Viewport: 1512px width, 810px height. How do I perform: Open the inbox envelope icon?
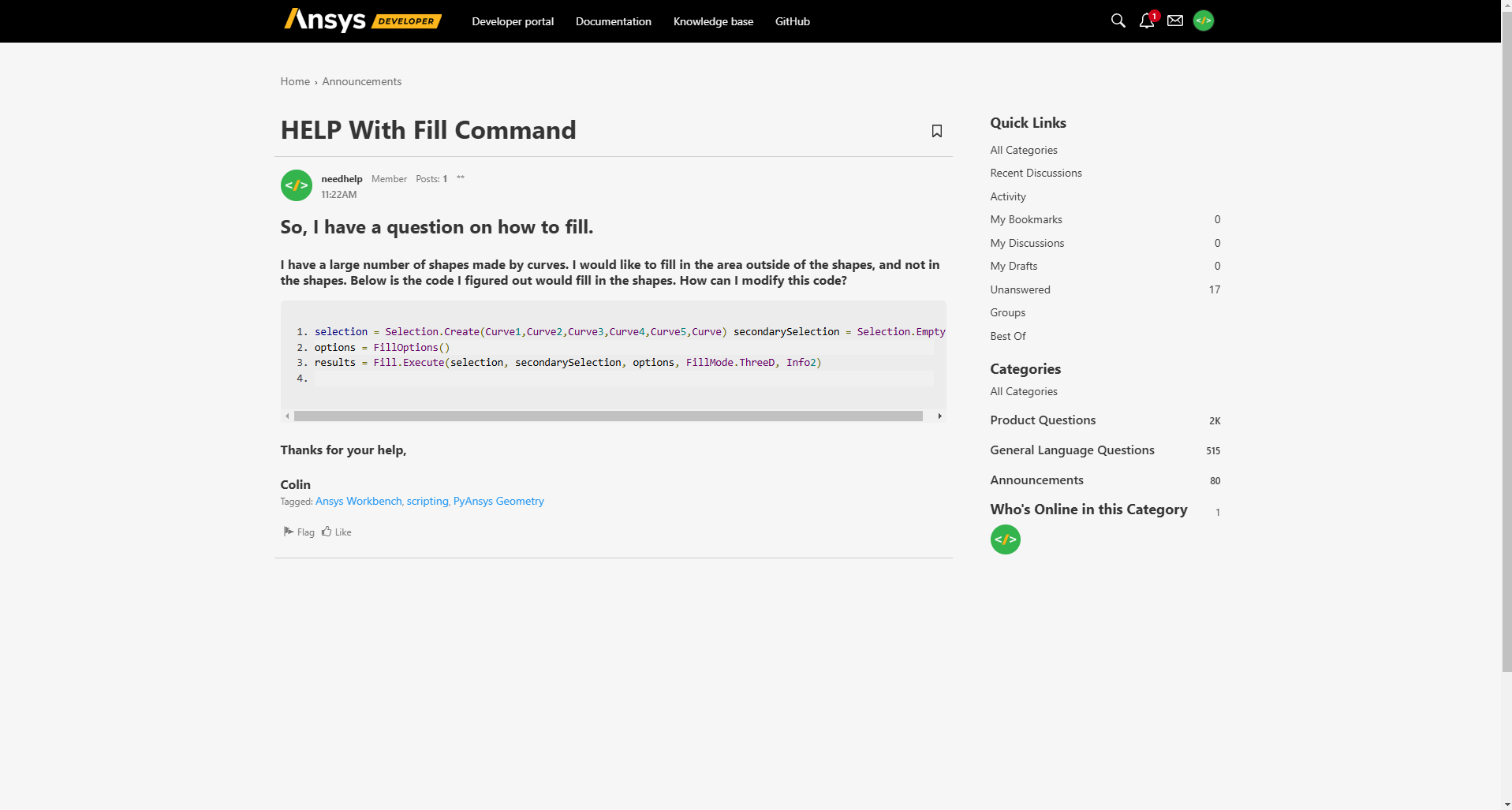(x=1174, y=21)
